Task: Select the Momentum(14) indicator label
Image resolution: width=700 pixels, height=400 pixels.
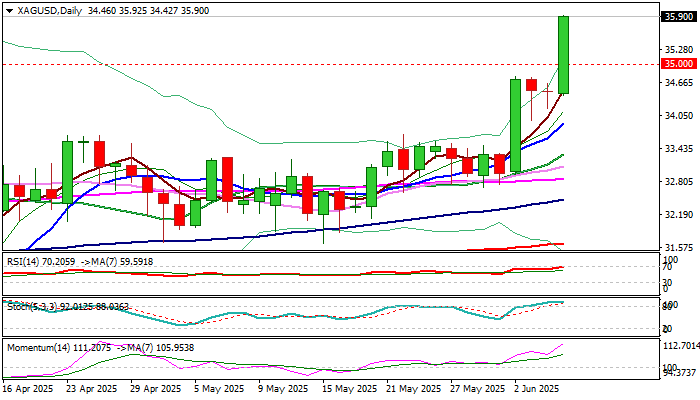Action: (38, 346)
